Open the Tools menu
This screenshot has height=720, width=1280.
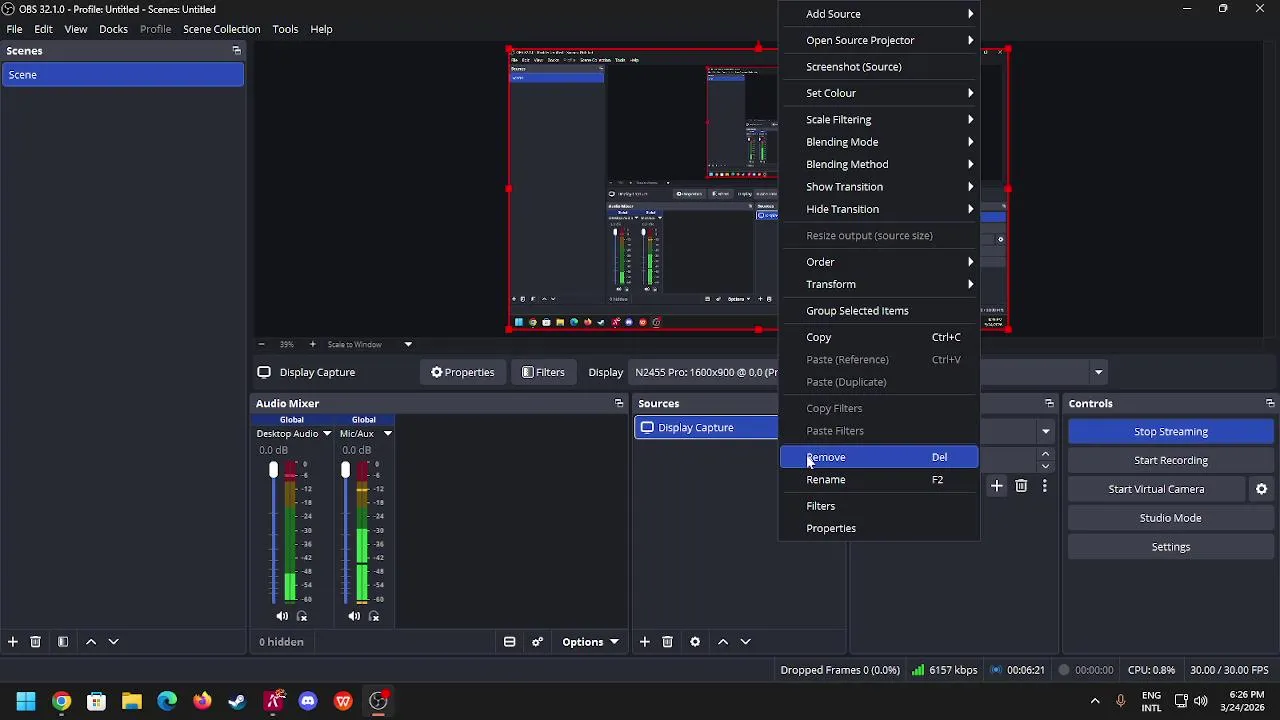285,29
